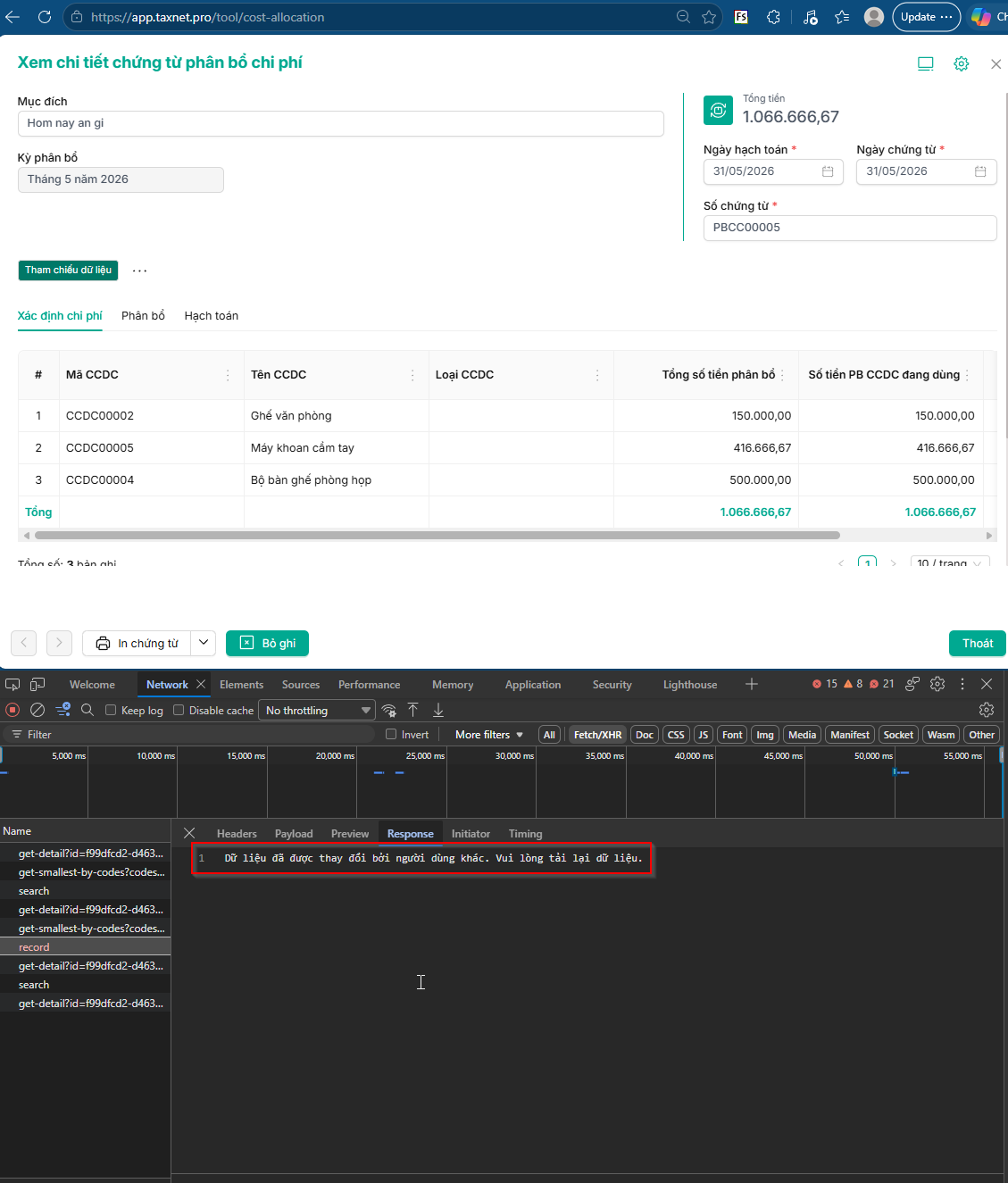
Task: Switch to the Phân bổ tab
Action: (x=143, y=316)
